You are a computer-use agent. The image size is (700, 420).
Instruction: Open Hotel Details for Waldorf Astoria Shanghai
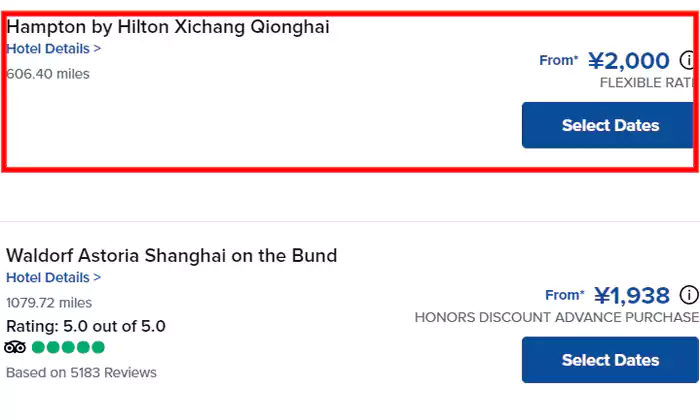click(x=53, y=277)
